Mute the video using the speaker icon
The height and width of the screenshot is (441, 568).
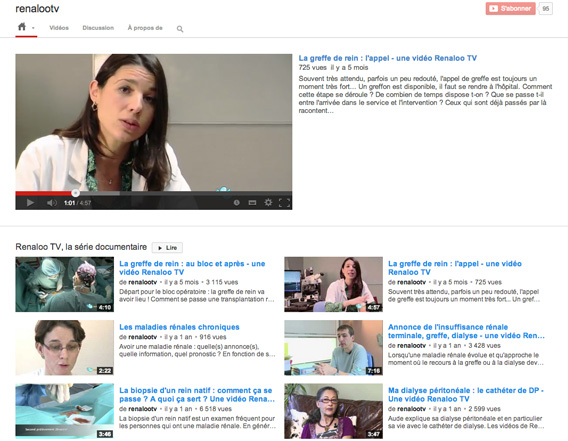tap(52, 203)
